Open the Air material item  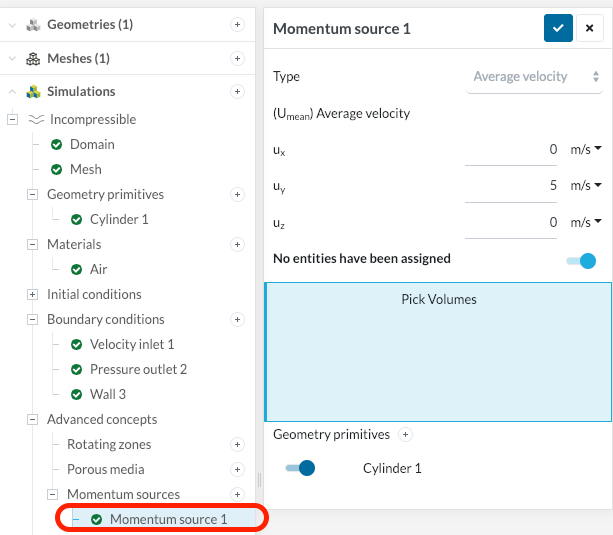tap(98, 269)
